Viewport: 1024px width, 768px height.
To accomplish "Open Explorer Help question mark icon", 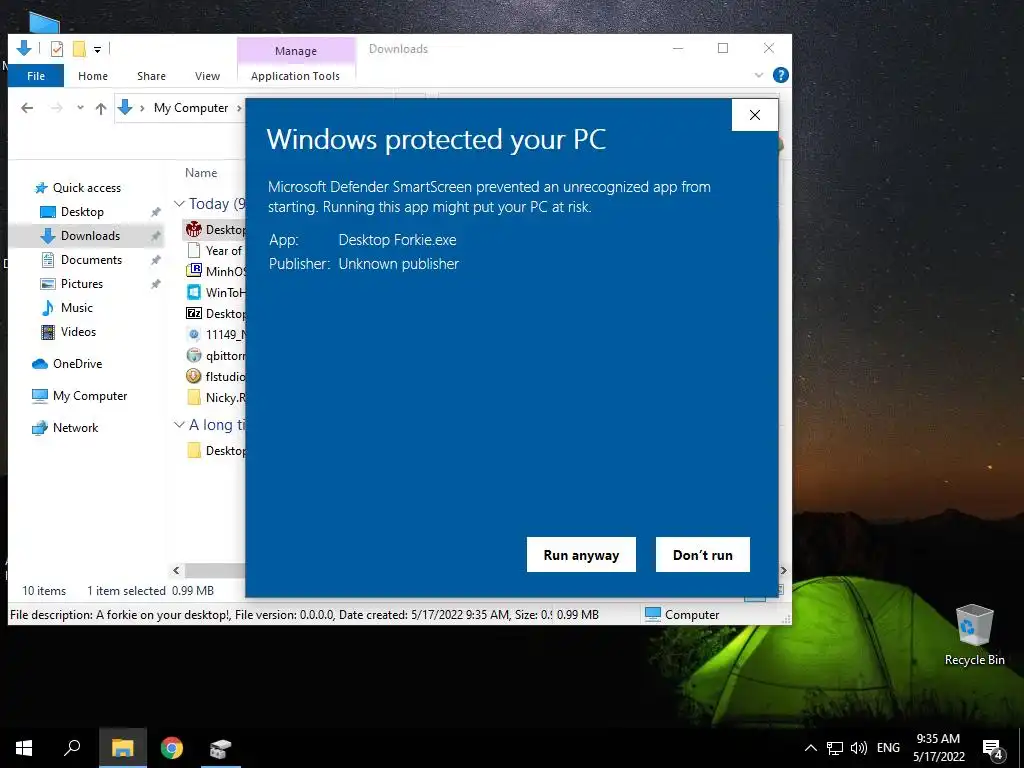I will click(x=780, y=75).
